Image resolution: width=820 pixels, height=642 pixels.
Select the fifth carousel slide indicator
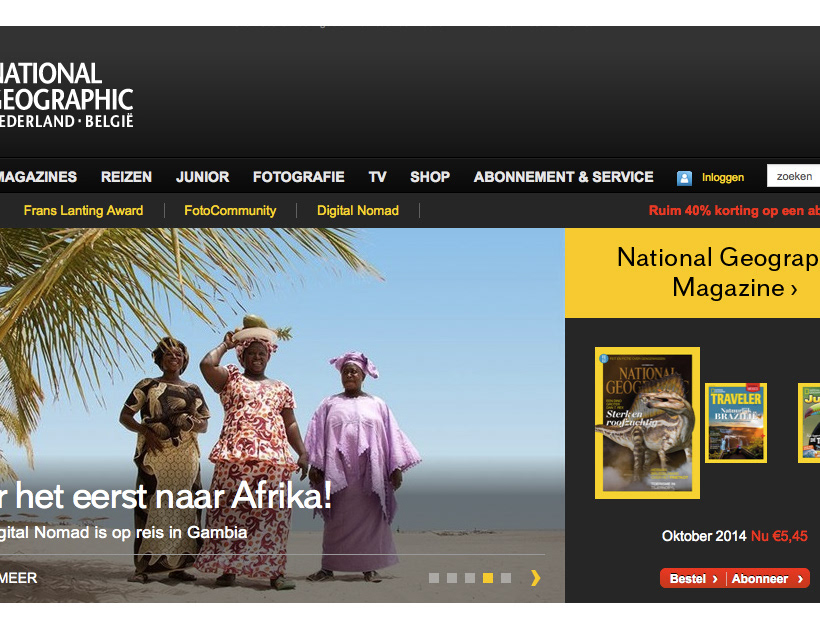pyautogui.click(x=506, y=578)
